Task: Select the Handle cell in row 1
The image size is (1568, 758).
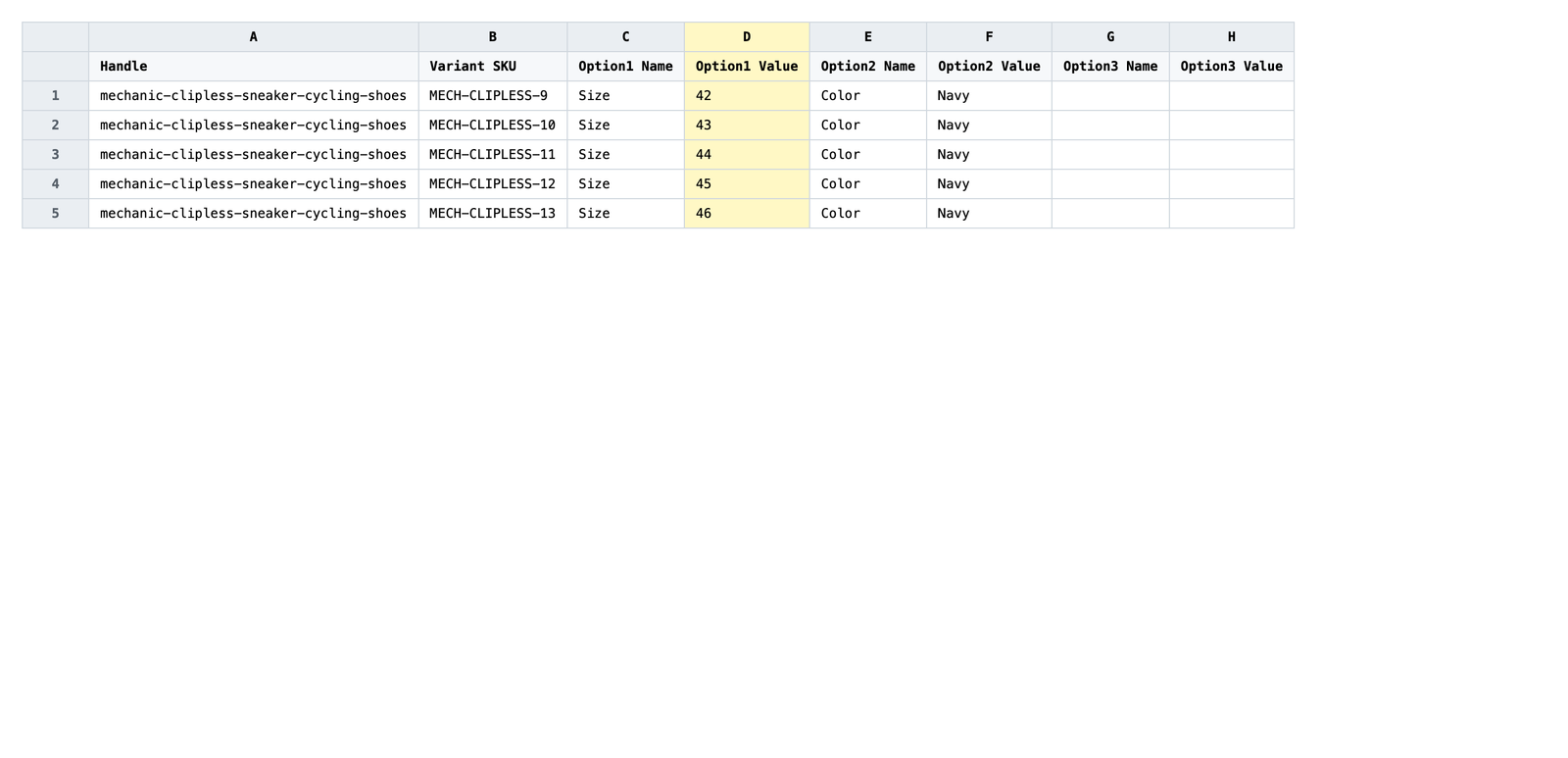Action: pyautogui.click(x=253, y=96)
